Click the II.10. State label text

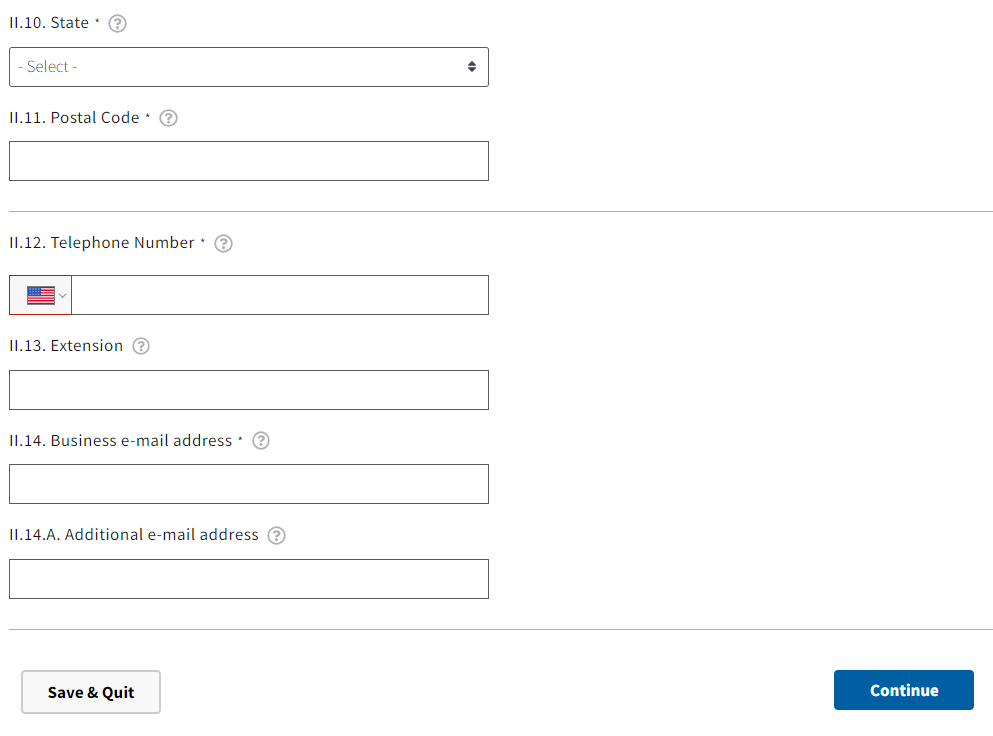pos(49,23)
